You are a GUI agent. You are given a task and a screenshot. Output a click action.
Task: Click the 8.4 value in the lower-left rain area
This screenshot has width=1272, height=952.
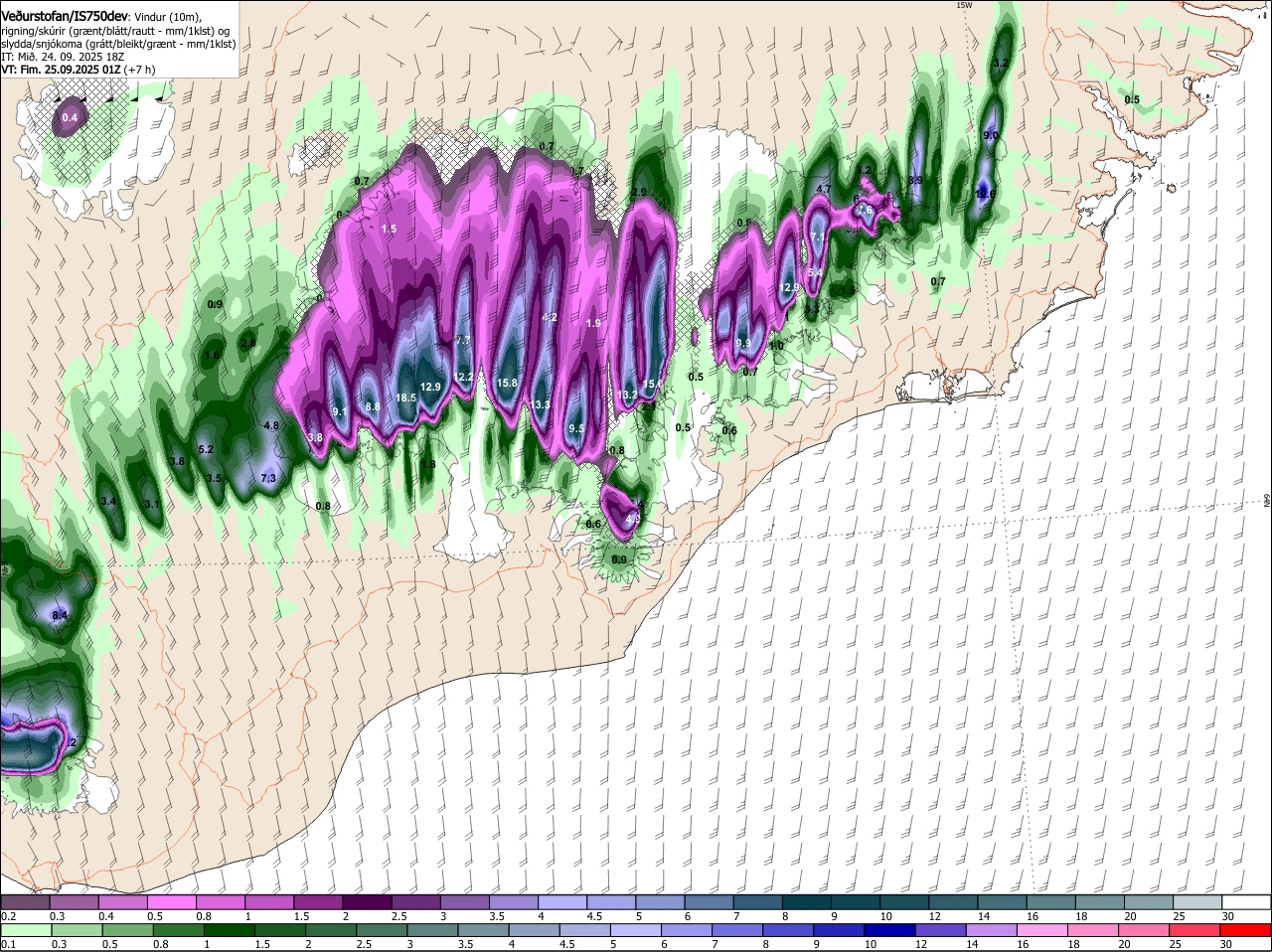[x=60, y=616]
